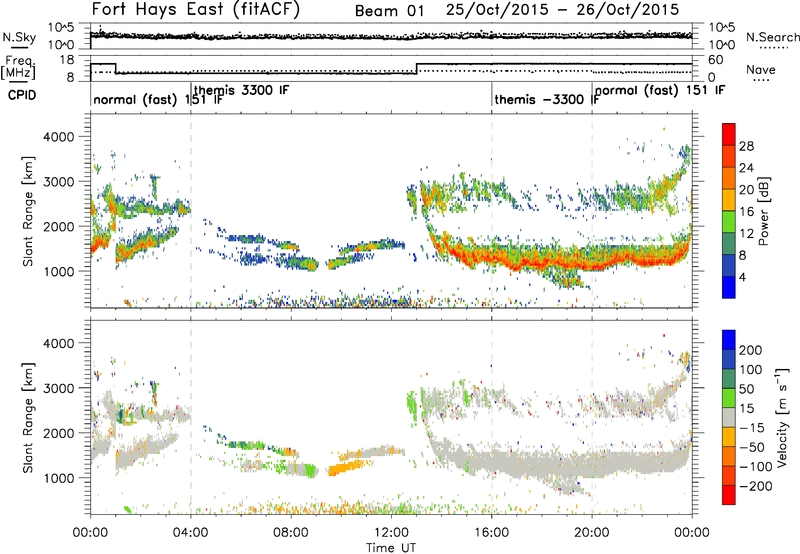Click the '16:00' time tick label
The image size is (800, 554).
(x=491, y=532)
